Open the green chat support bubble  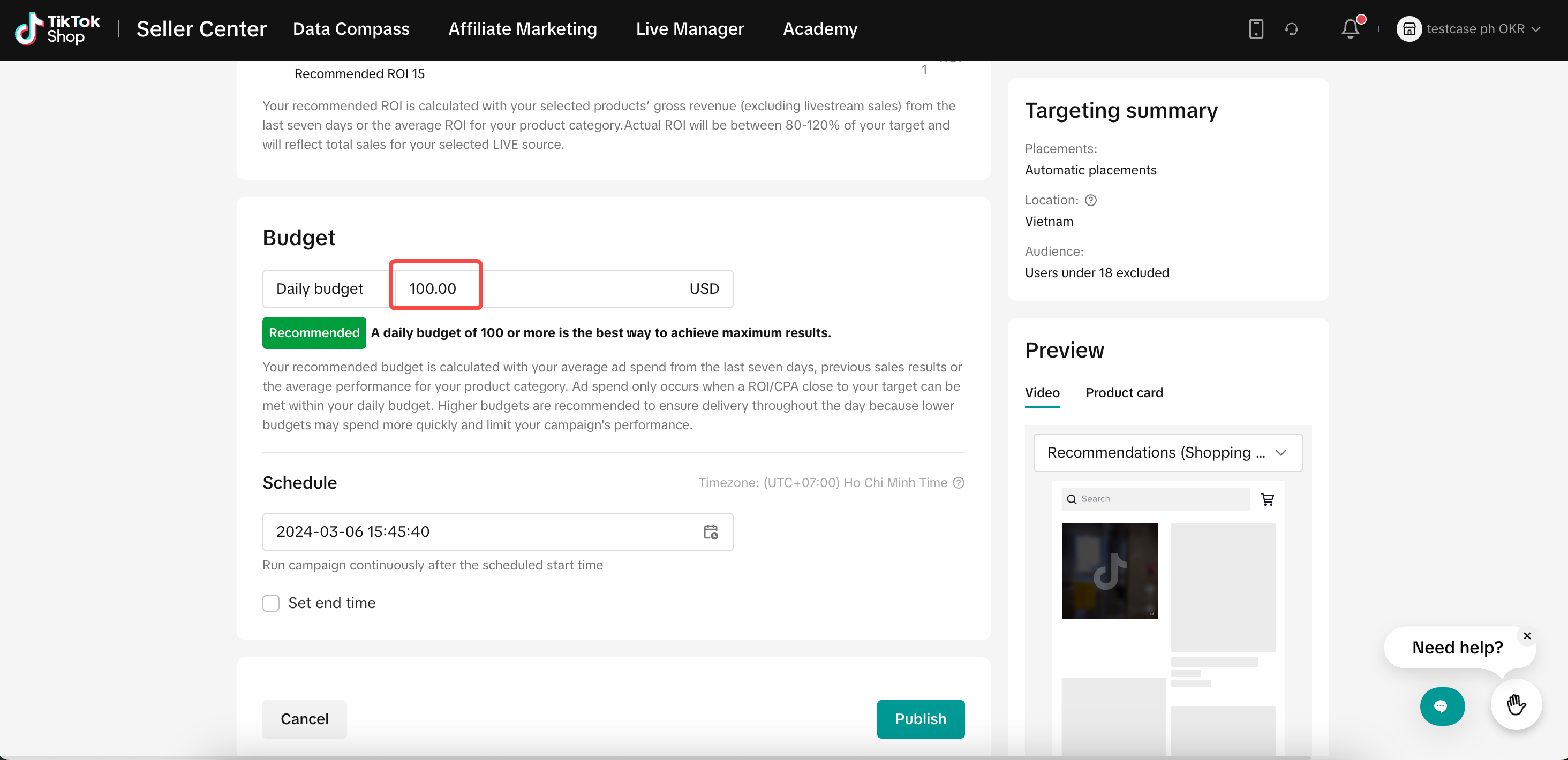1442,706
